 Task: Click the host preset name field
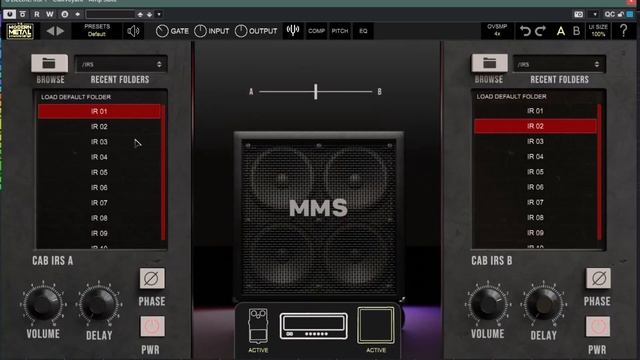pos(110,14)
